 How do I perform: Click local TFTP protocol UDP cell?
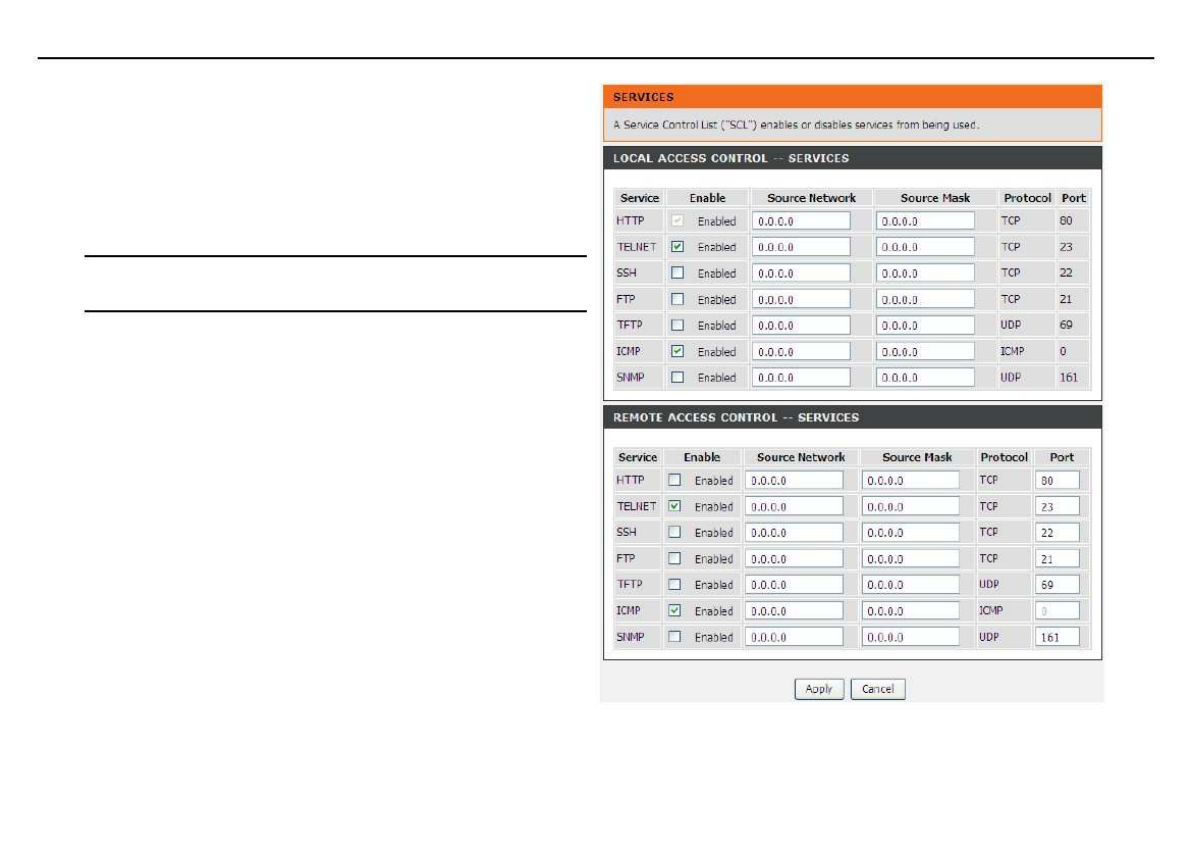(x=1010, y=325)
